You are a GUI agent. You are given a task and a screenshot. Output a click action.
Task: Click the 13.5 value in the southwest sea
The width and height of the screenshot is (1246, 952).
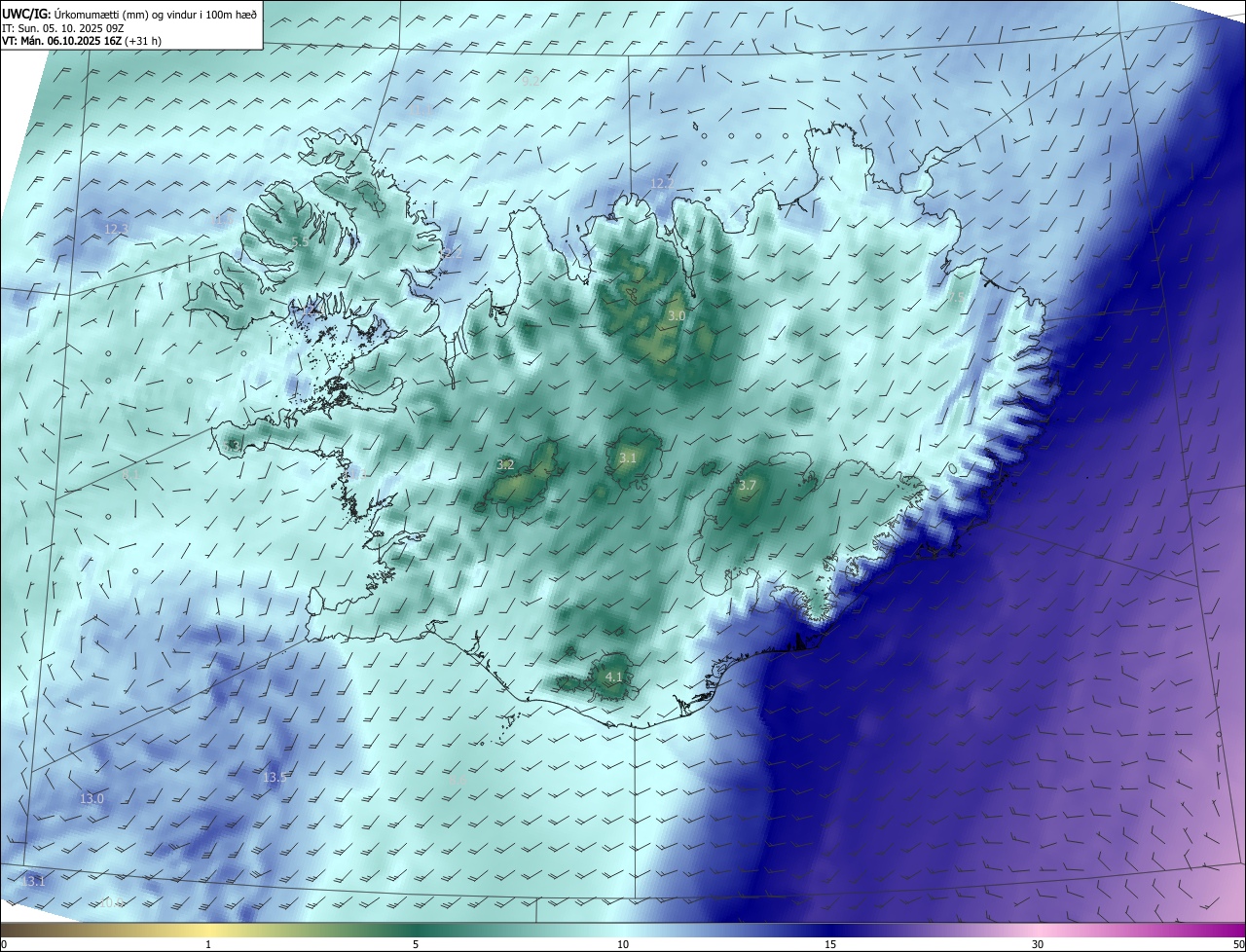[x=275, y=777]
